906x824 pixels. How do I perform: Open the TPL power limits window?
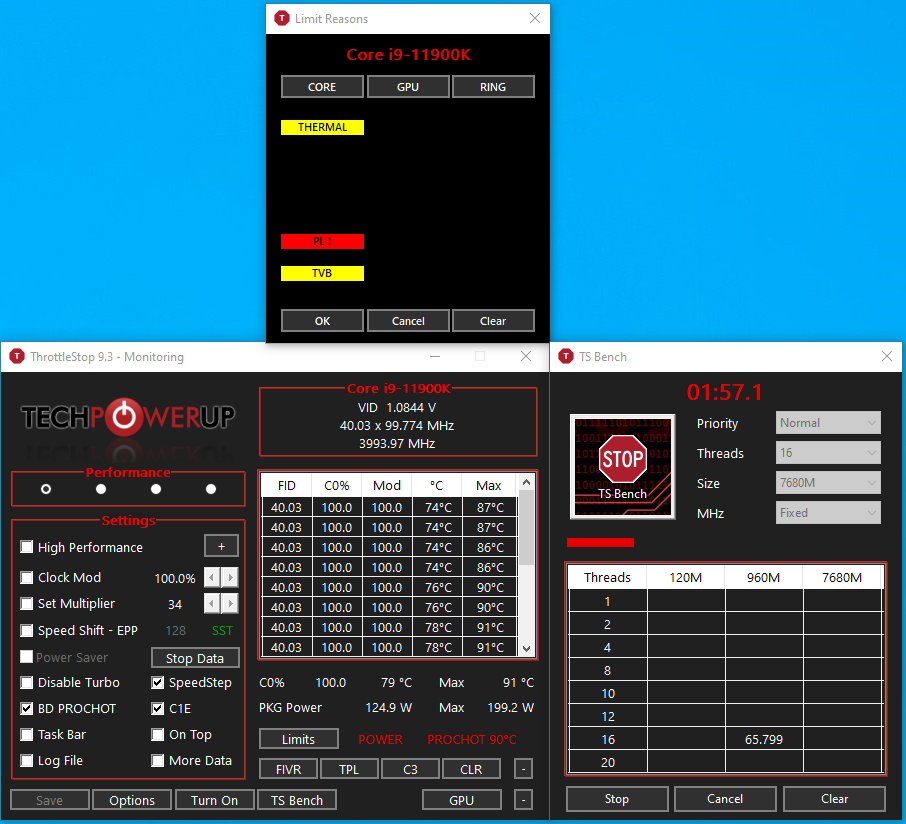point(349,769)
